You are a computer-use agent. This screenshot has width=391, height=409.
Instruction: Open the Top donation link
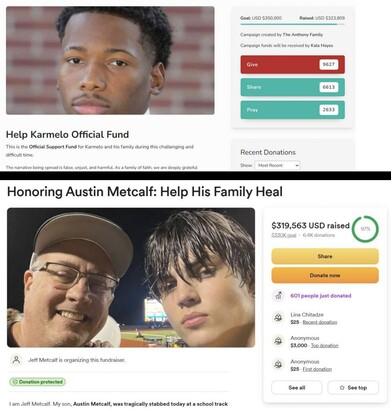click(x=324, y=346)
